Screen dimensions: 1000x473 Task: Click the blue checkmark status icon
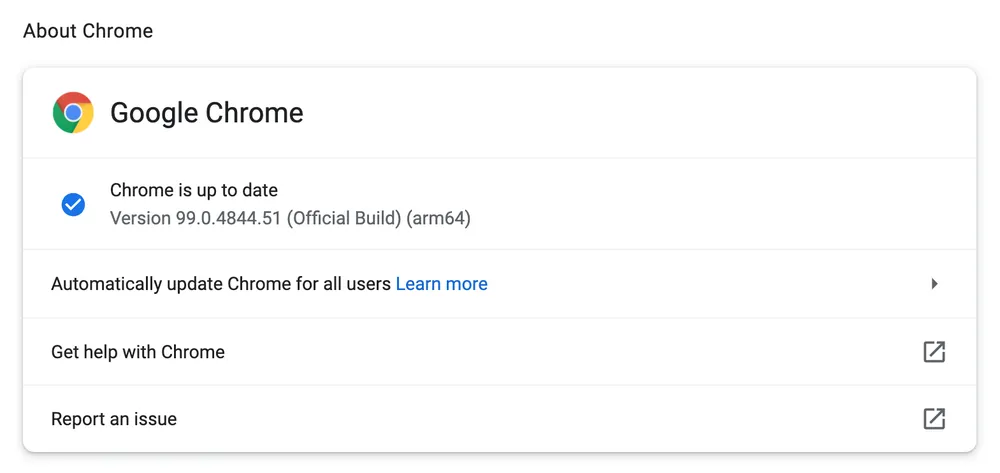73,204
